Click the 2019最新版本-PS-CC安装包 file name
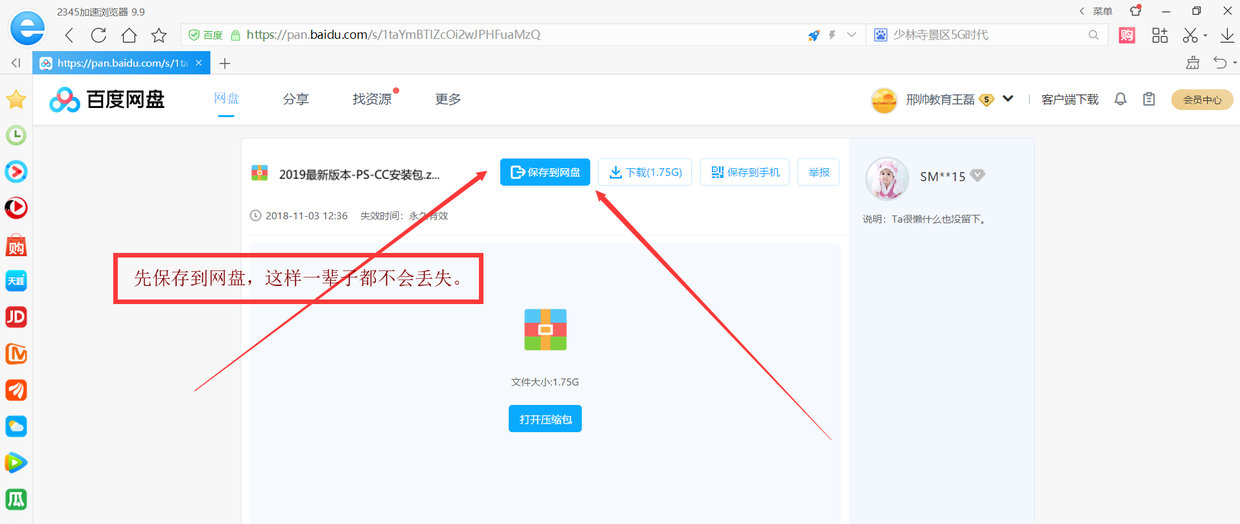Screen dimensions: 1240x524 [359, 174]
